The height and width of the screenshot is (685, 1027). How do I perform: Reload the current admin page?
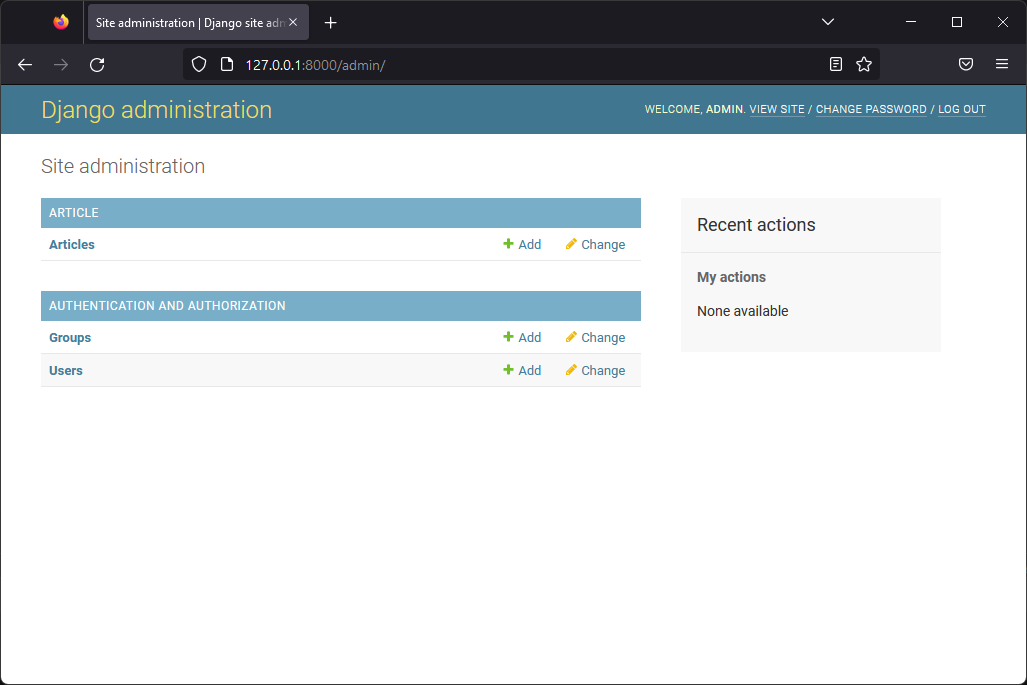tap(97, 65)
